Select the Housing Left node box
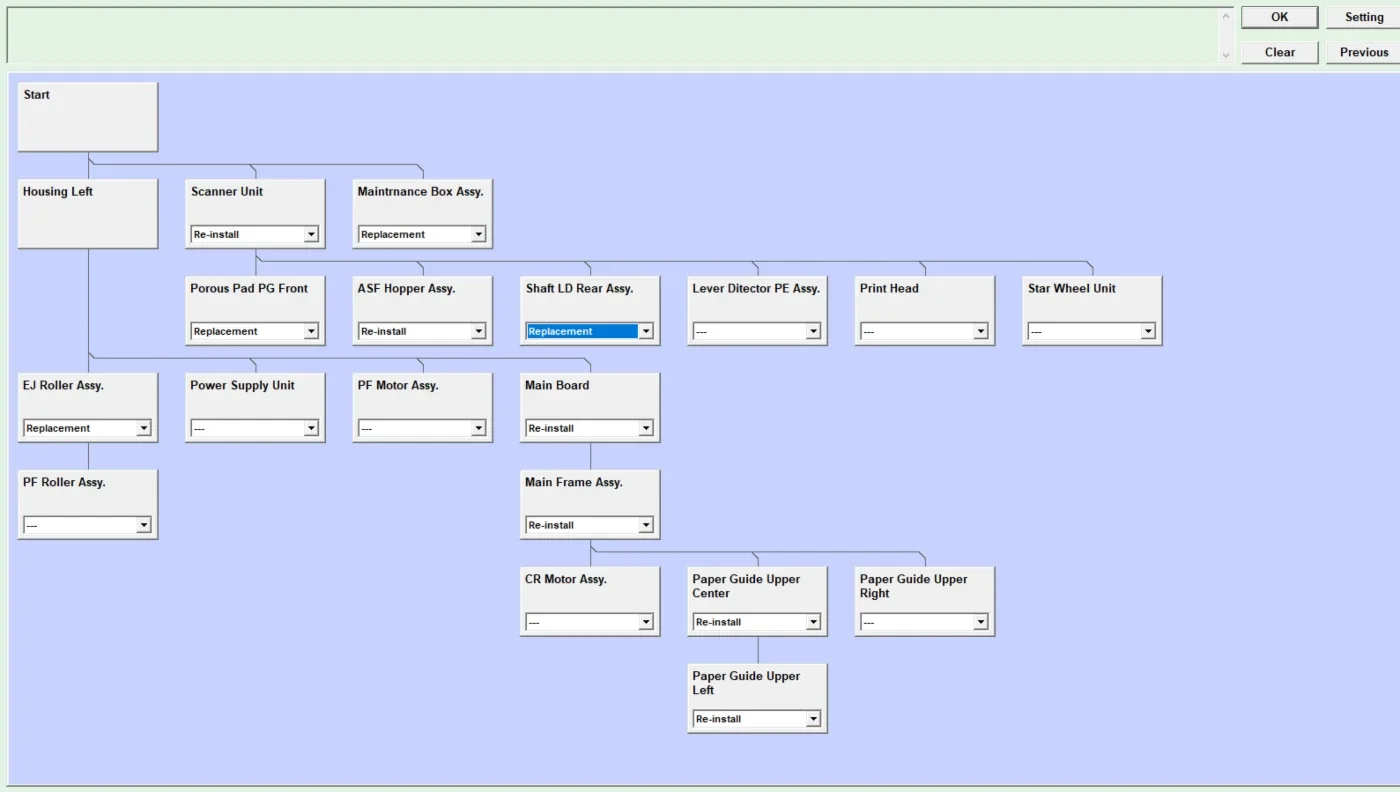The height and width of the screenshot is (792, 1400). coord(88,214)
